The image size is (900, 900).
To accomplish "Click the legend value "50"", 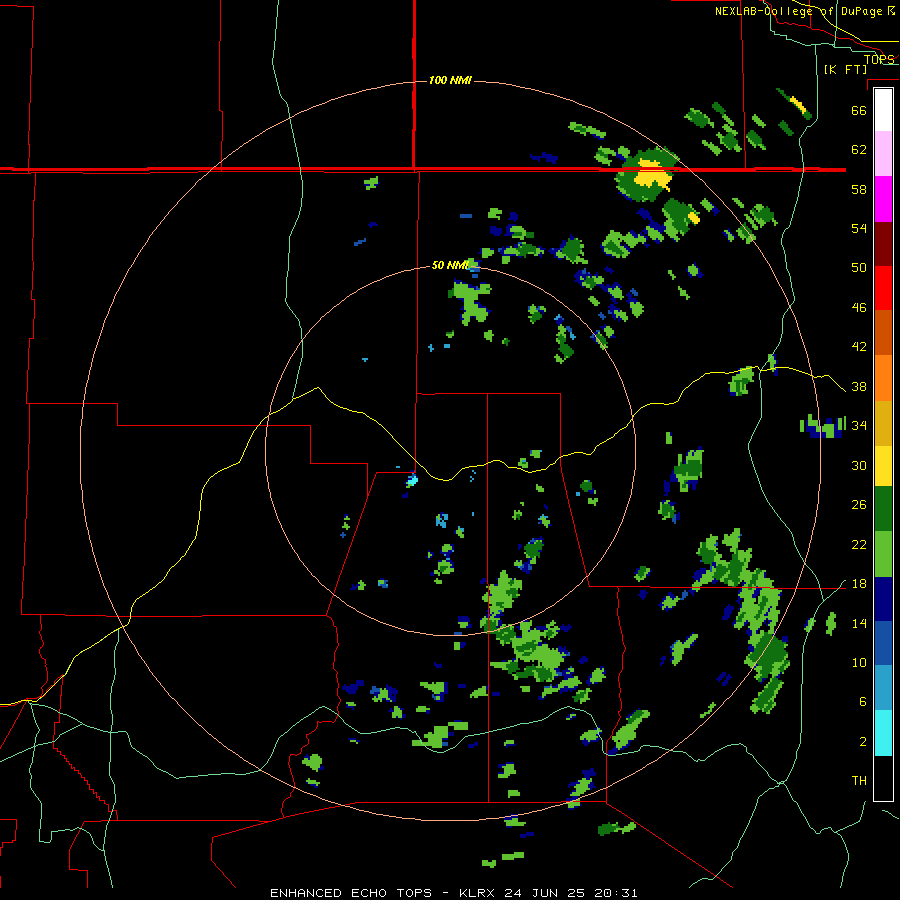I will click(x=859, y=268).
